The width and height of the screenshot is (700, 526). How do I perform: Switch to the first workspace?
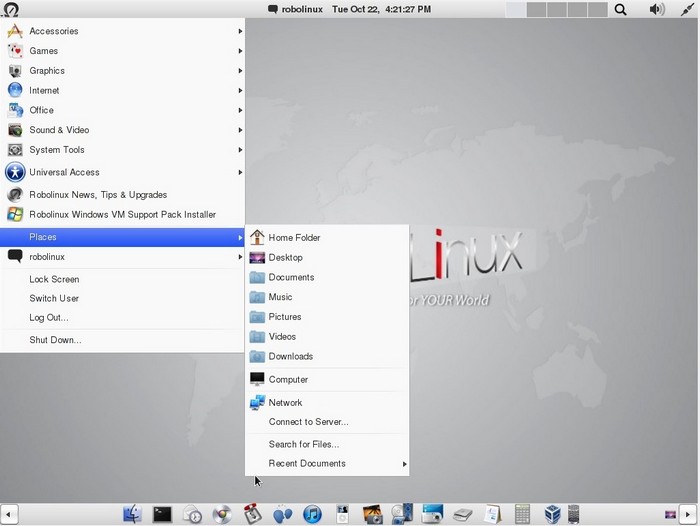click(516, 9)
